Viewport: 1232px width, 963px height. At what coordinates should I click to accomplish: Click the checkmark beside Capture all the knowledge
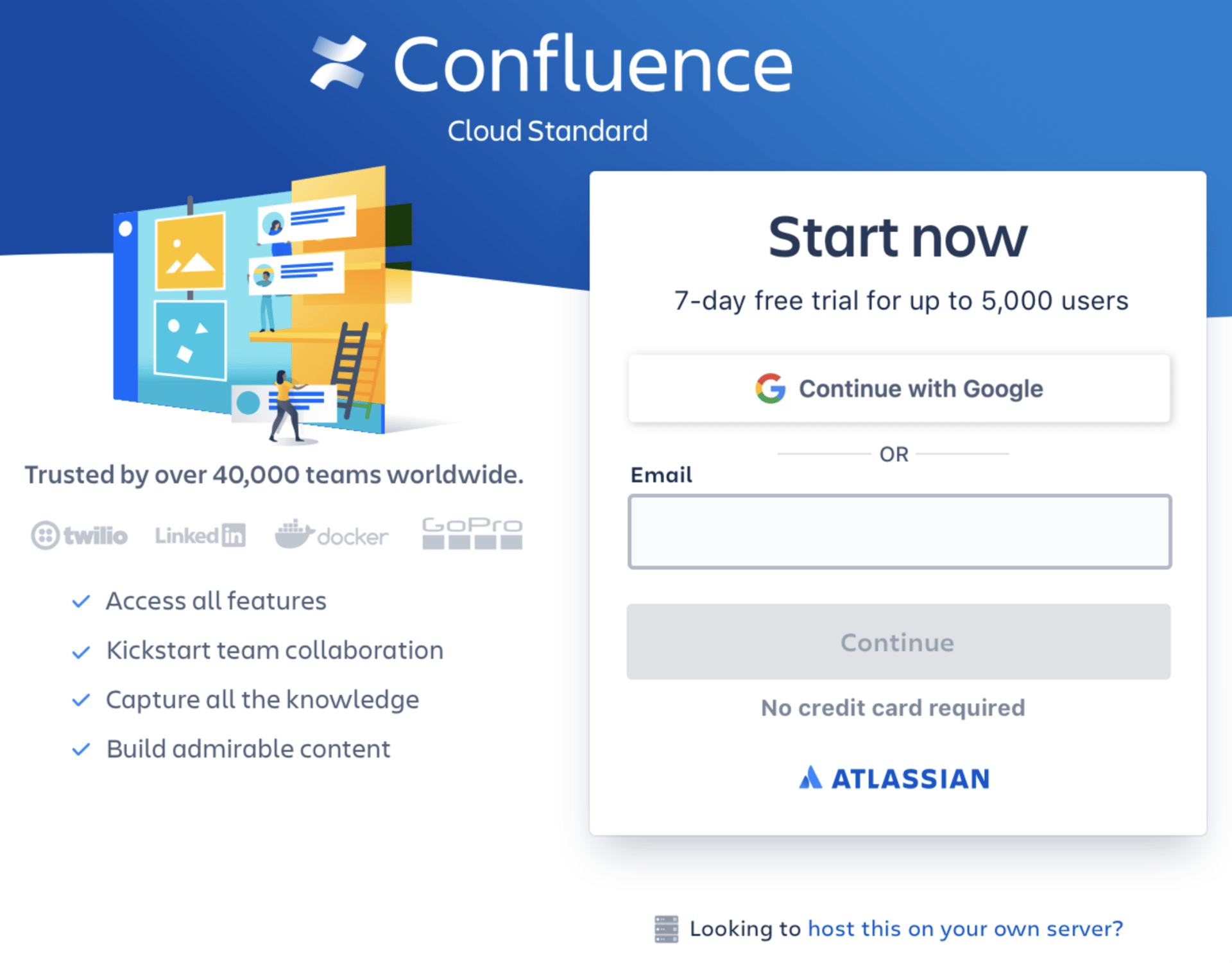(81, 700)
